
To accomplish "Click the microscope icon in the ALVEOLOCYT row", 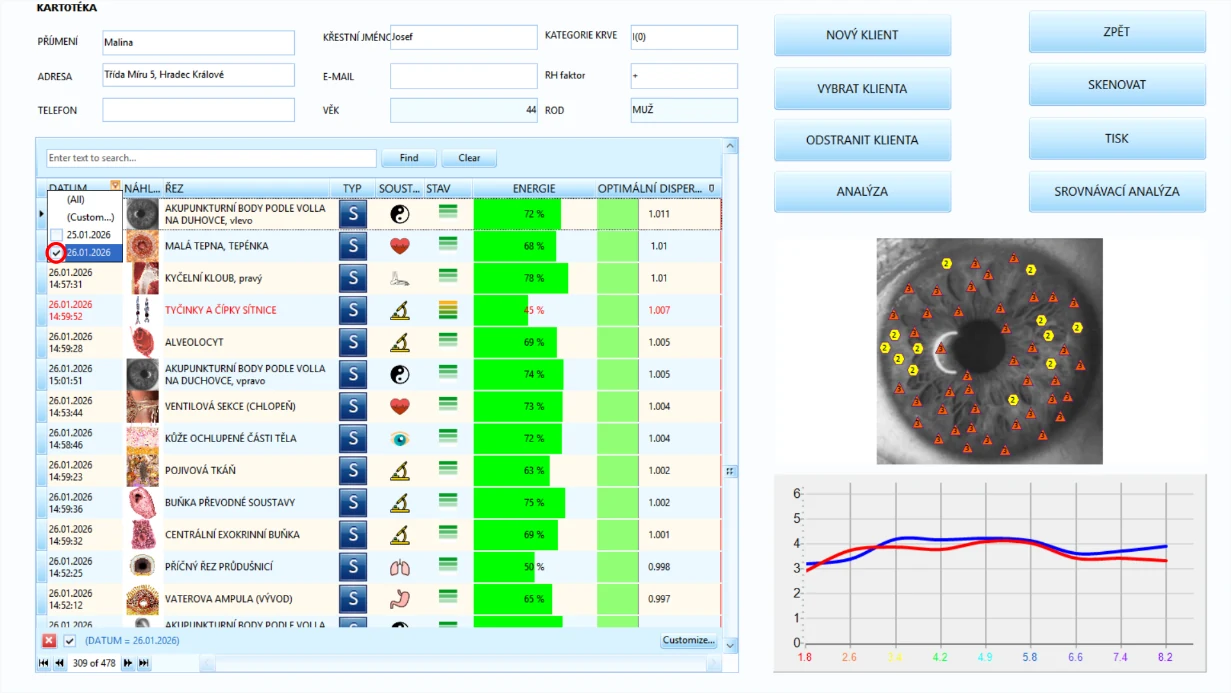I will tap(400, 342).
